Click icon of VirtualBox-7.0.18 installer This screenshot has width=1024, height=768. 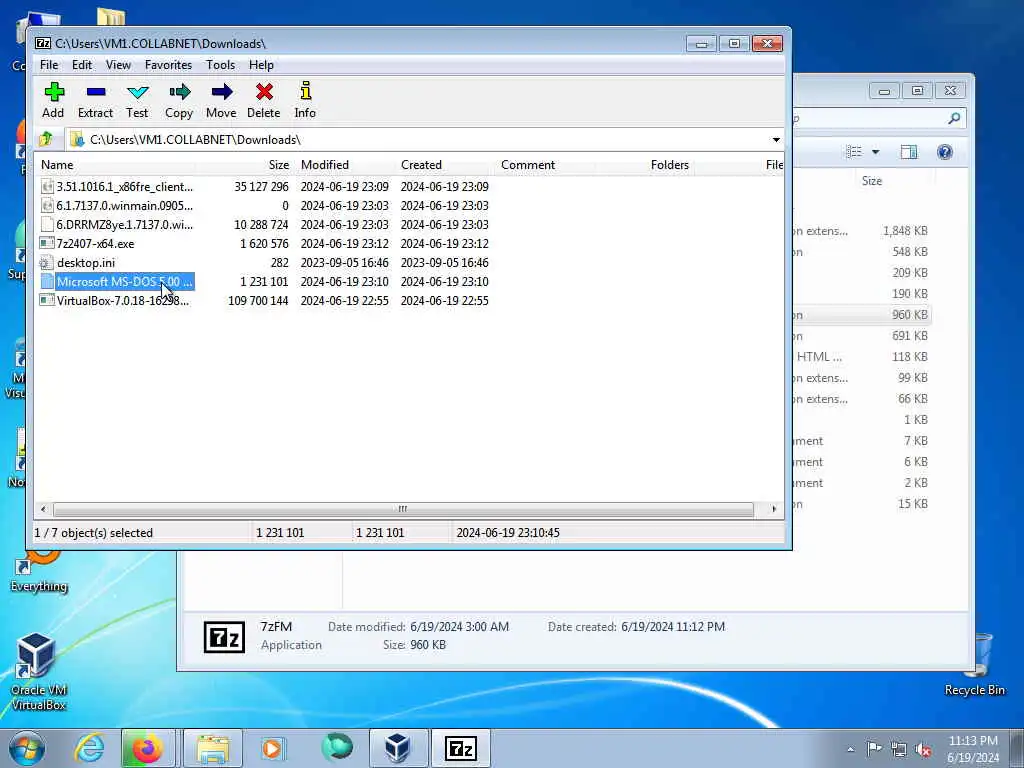click(46, 300)
